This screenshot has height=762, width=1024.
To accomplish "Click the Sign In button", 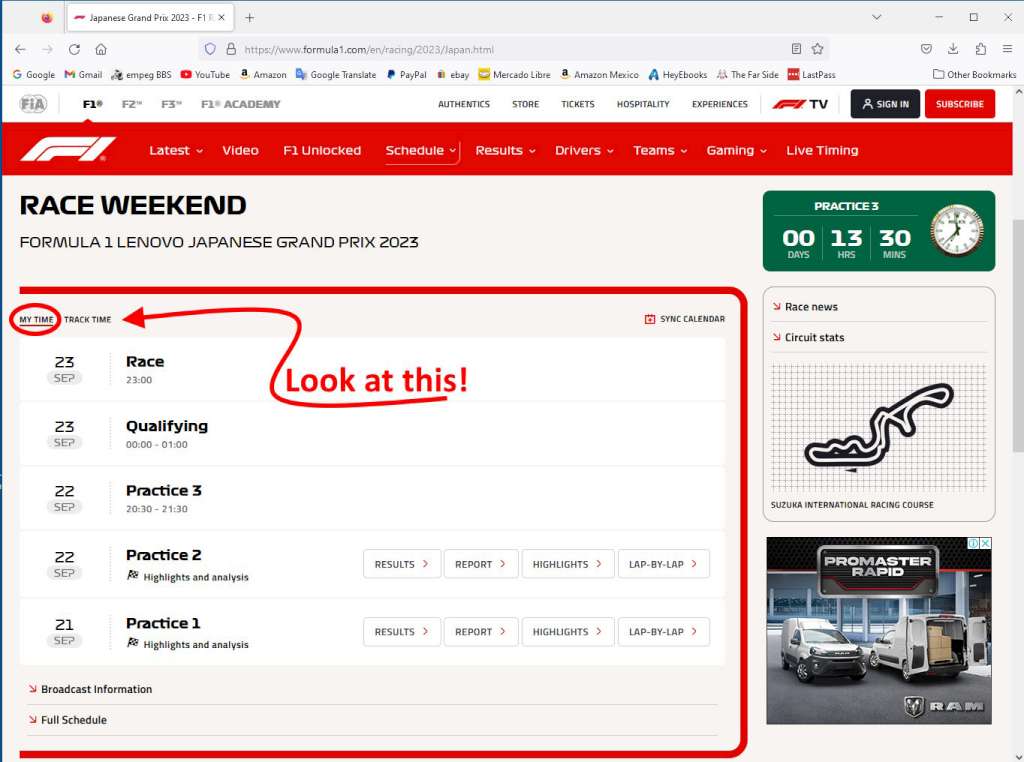I will tap(885, 104).
